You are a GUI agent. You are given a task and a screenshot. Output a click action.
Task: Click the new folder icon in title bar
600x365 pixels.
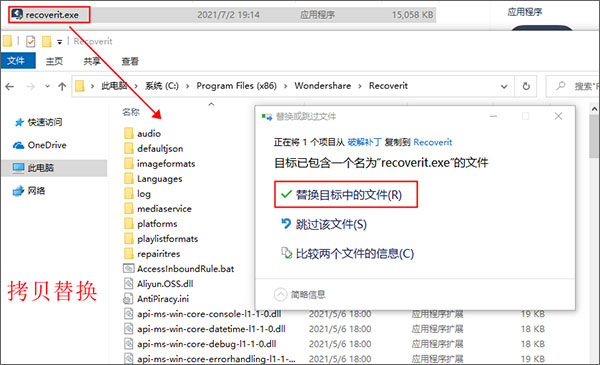pos(46,41)
